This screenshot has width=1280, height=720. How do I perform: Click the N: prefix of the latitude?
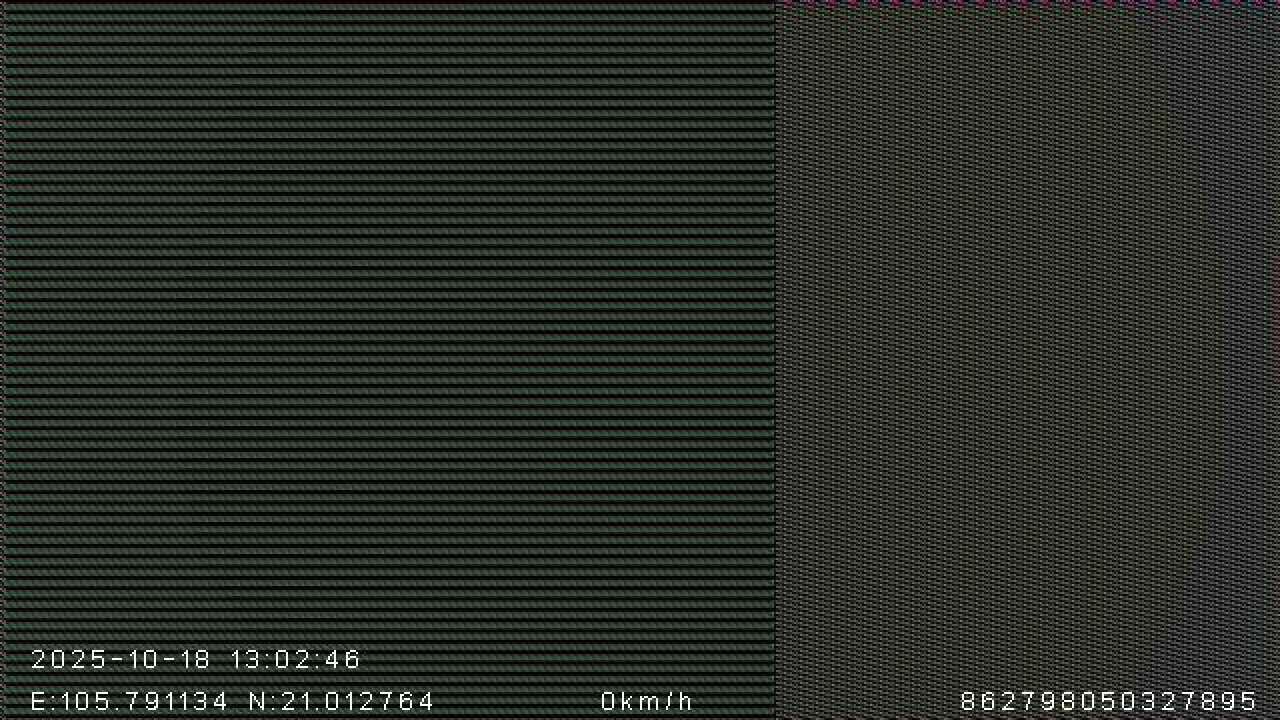point(262,702)
